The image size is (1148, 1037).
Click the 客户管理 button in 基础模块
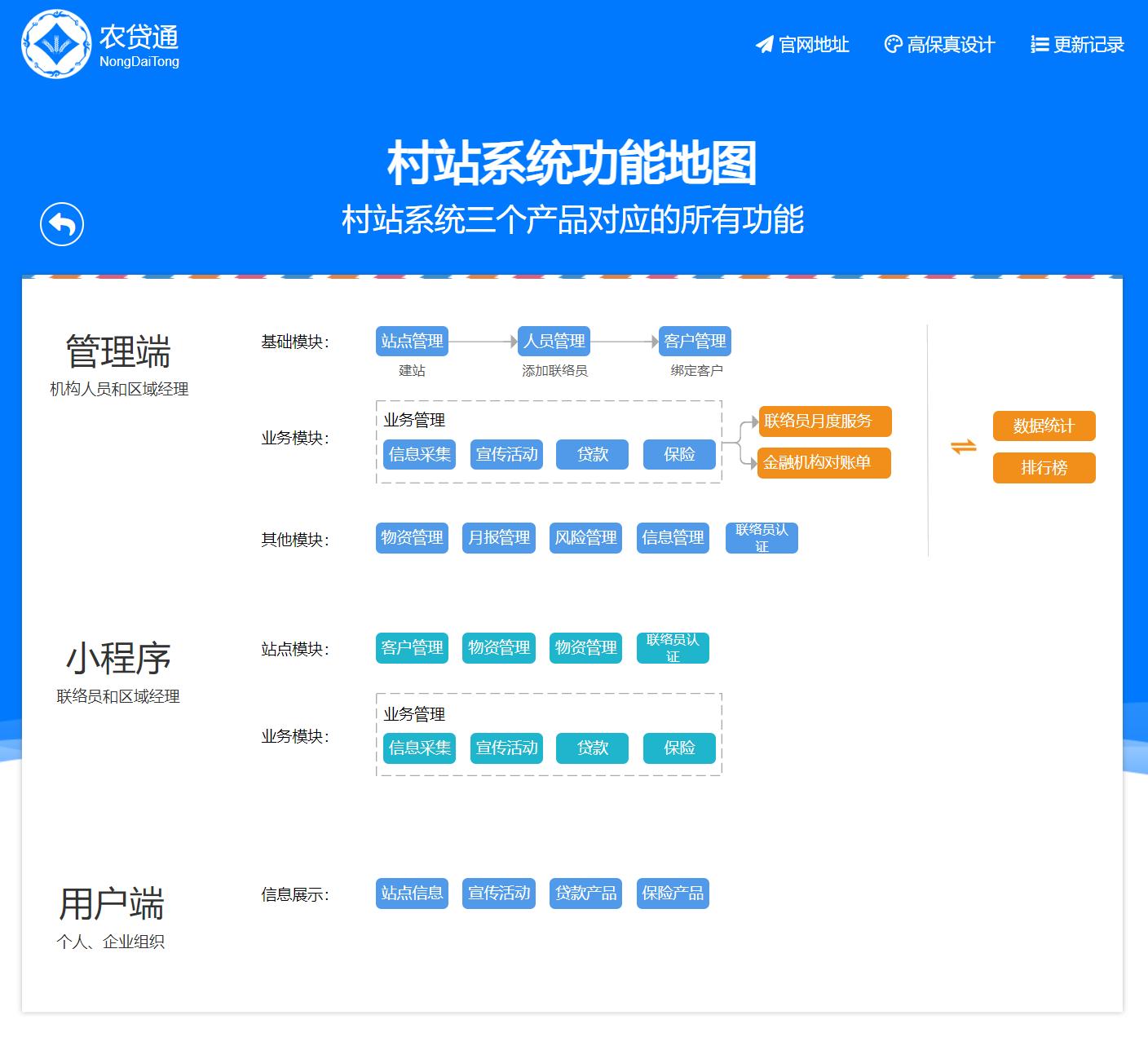point(695,342)
